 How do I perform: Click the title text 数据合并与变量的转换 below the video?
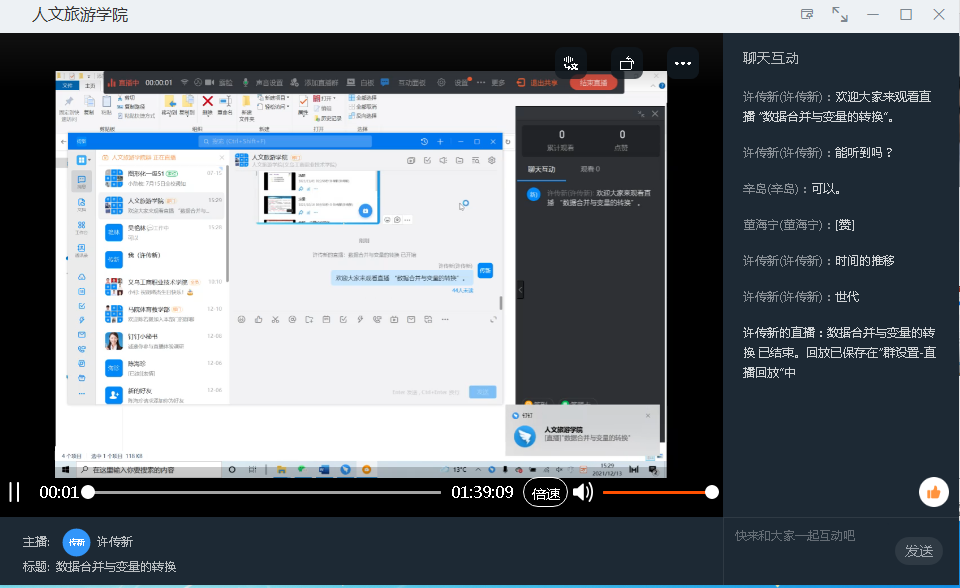(x=116, y=567)
